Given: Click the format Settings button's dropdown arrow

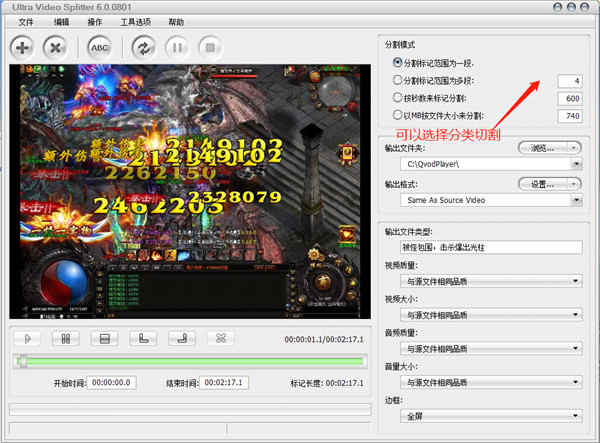Looking at the screenshot, I should [574, 184].
